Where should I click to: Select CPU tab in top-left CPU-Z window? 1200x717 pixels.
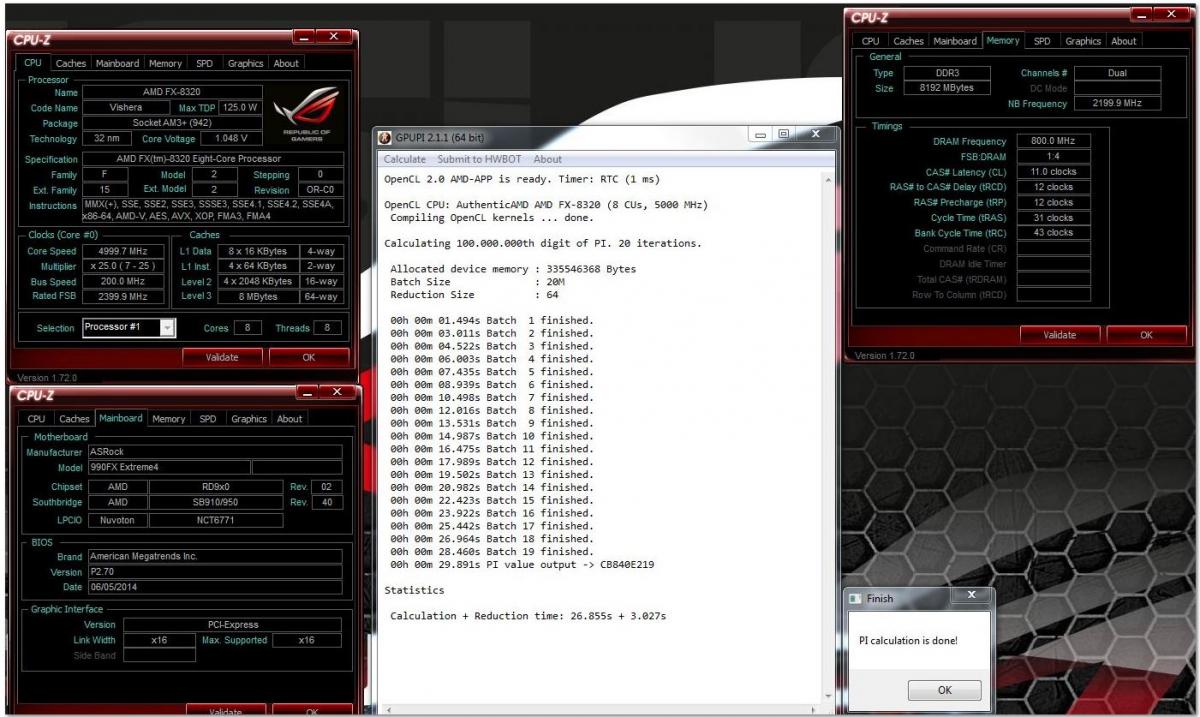33,62
